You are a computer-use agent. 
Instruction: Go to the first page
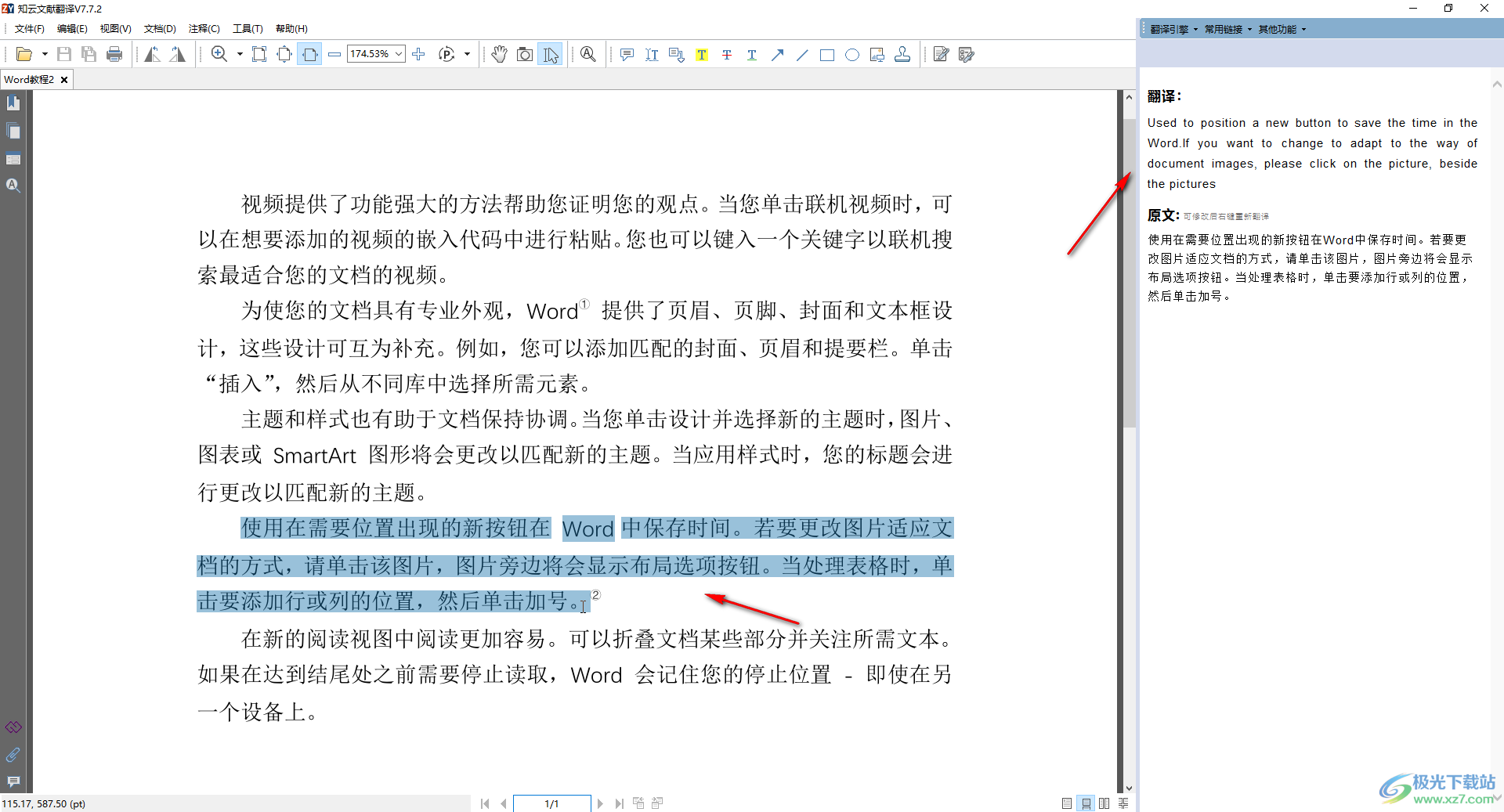pos(485,803)
